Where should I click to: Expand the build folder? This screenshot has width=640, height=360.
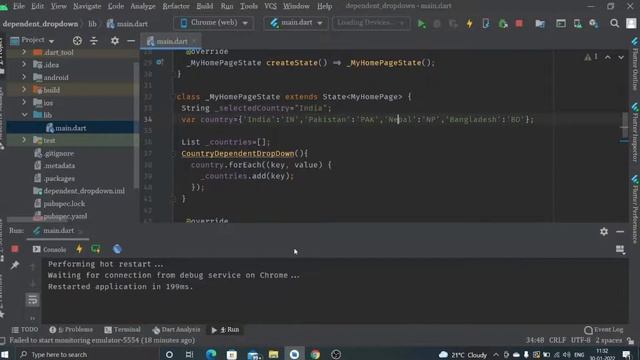click(24, 89)
